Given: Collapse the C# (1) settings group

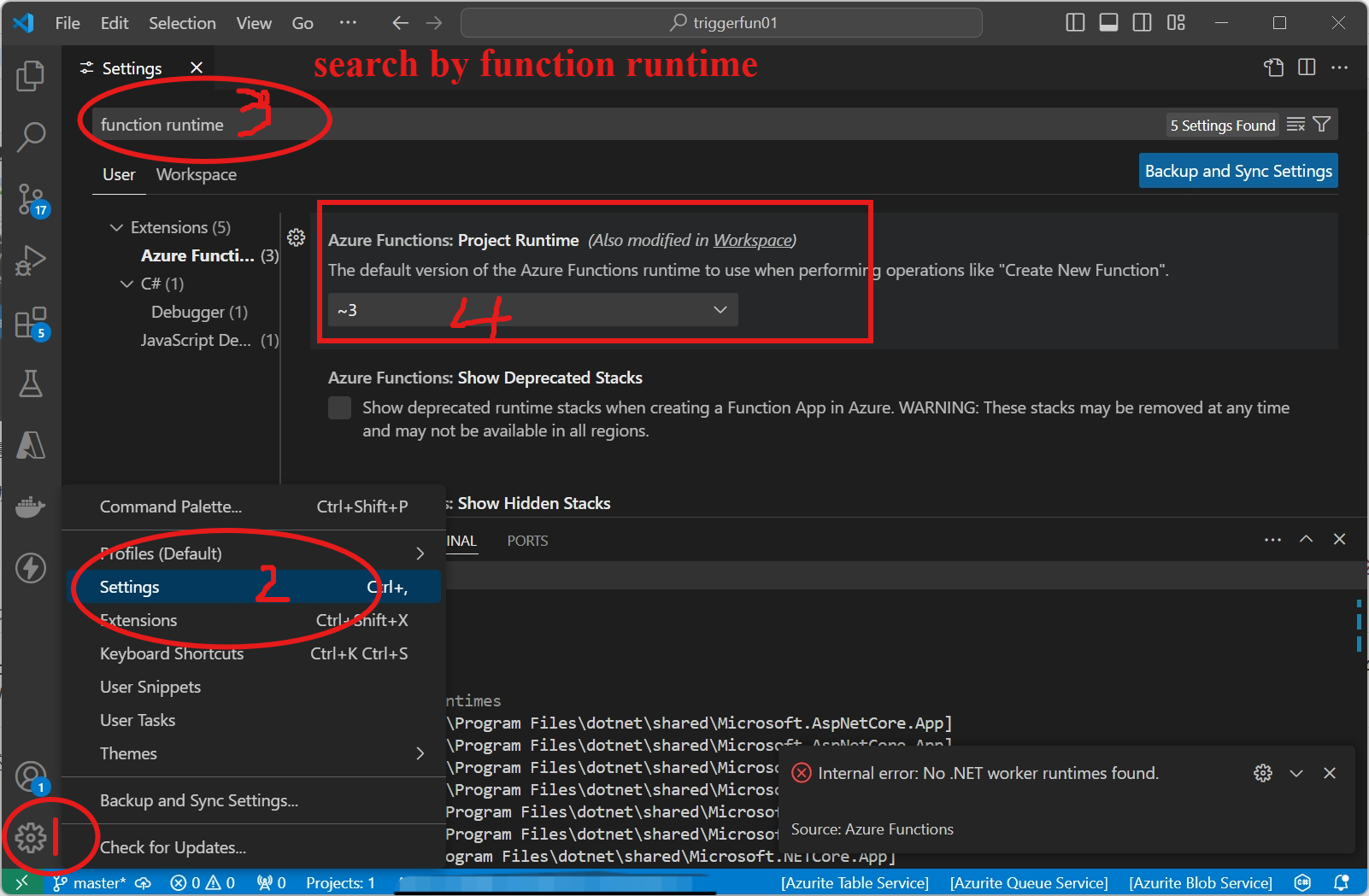Looking at the screenshot, I should 127,284.
